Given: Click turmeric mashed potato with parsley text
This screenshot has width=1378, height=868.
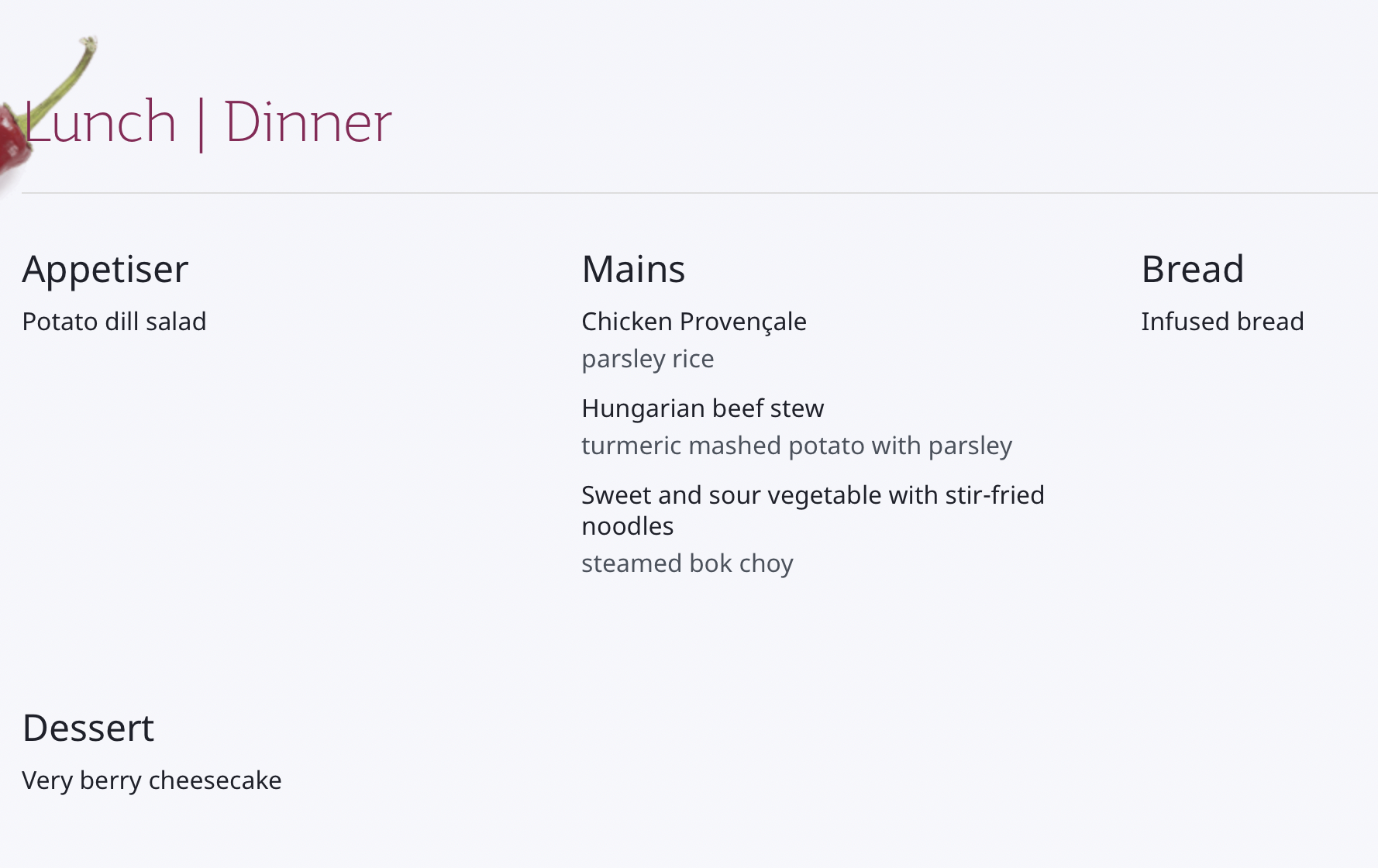Looking at the screenshot, I should click(797, 446).
